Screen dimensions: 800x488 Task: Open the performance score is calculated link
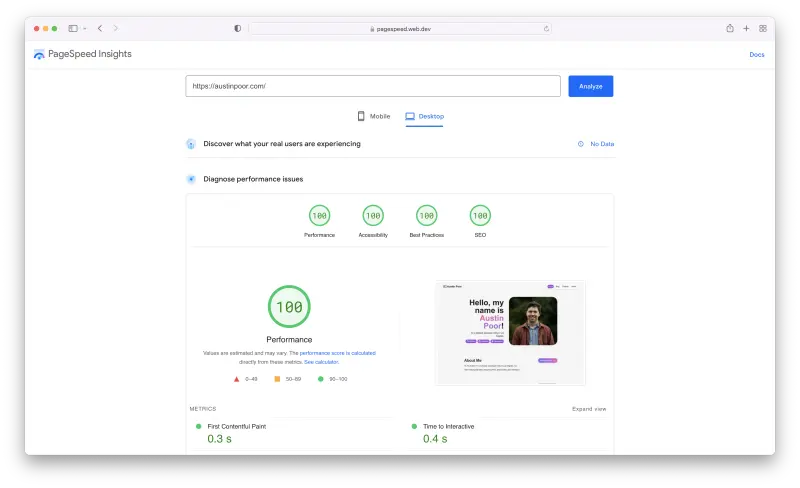[x=338, y=353]
